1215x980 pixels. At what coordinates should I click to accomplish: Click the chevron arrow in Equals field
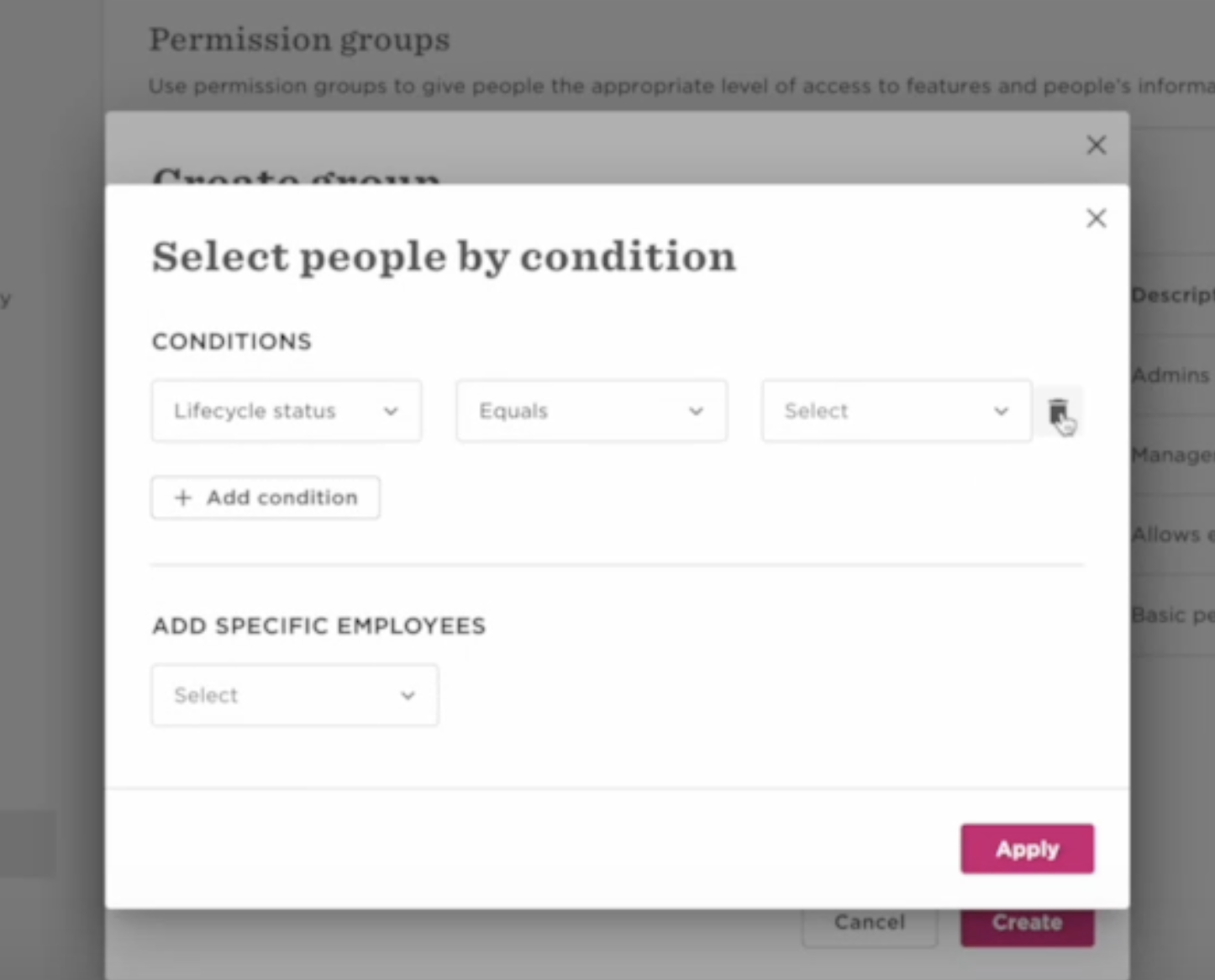(696, 411)
